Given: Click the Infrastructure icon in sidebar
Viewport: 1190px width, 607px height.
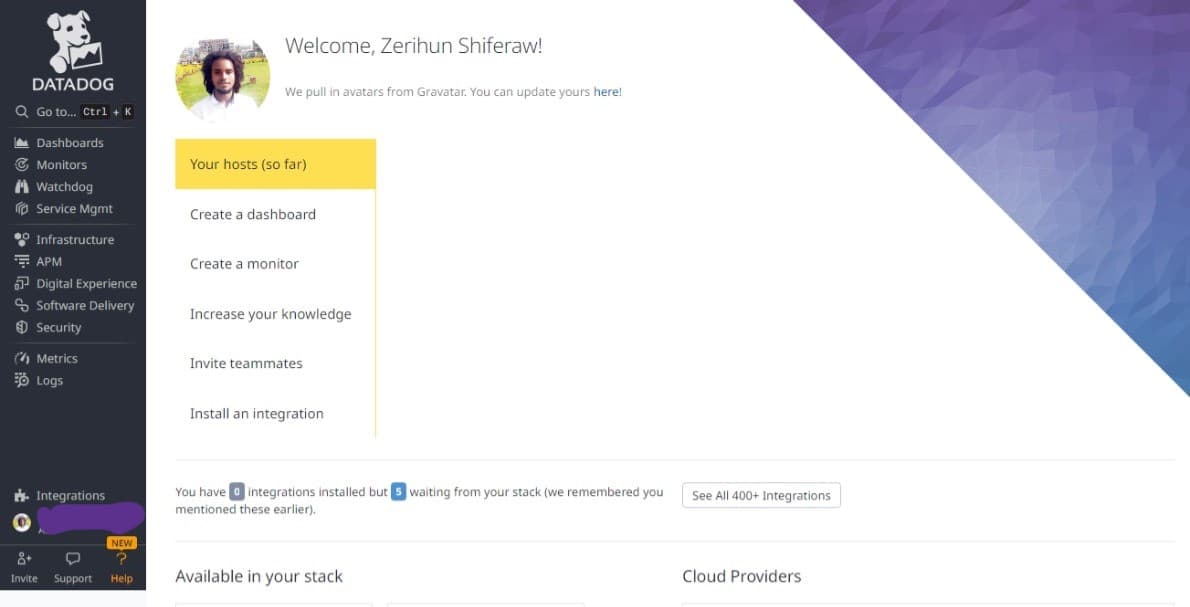Looking at the screenshot, I should point(21,240).
